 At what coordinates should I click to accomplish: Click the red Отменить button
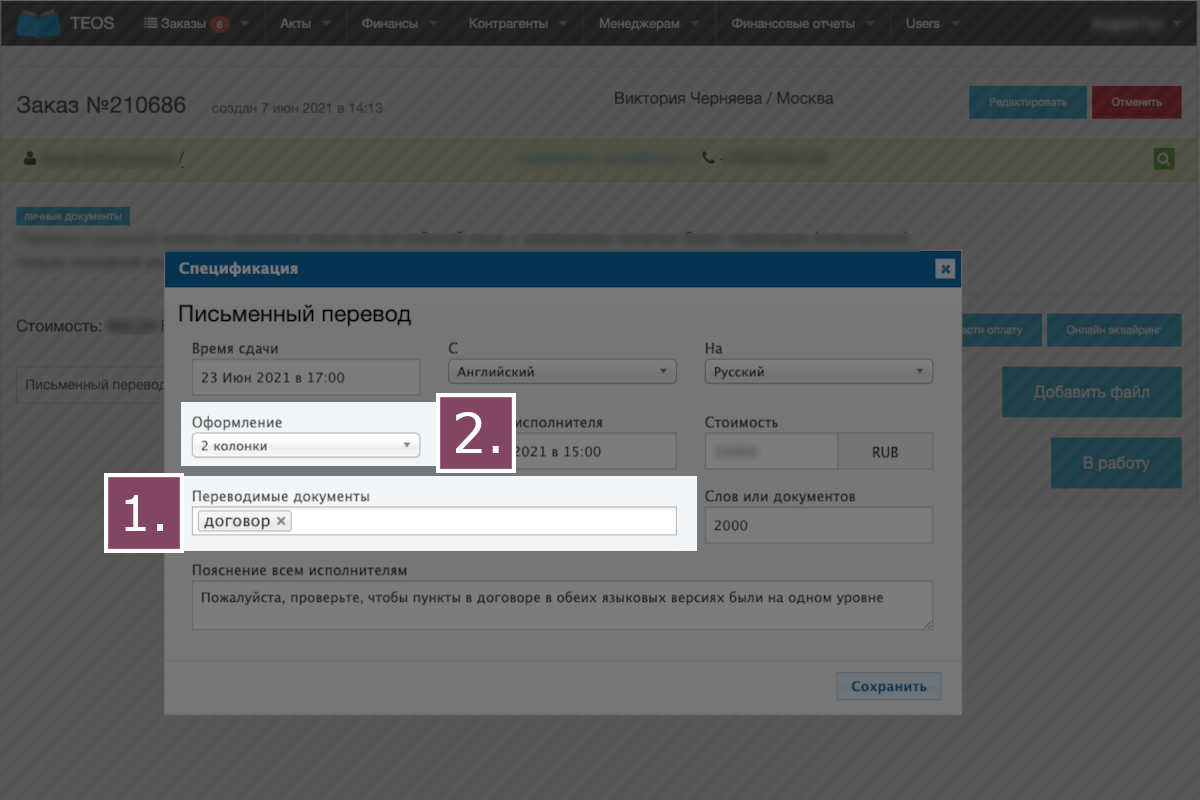coord(1136,102)
